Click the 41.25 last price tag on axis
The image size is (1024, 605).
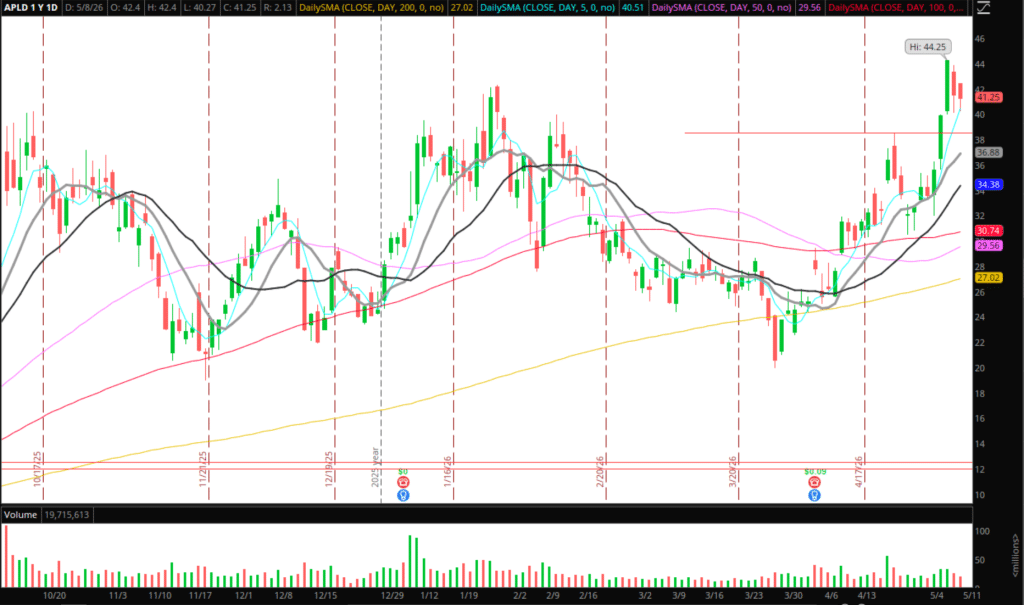pyautogui.click(x=988, y=97)
